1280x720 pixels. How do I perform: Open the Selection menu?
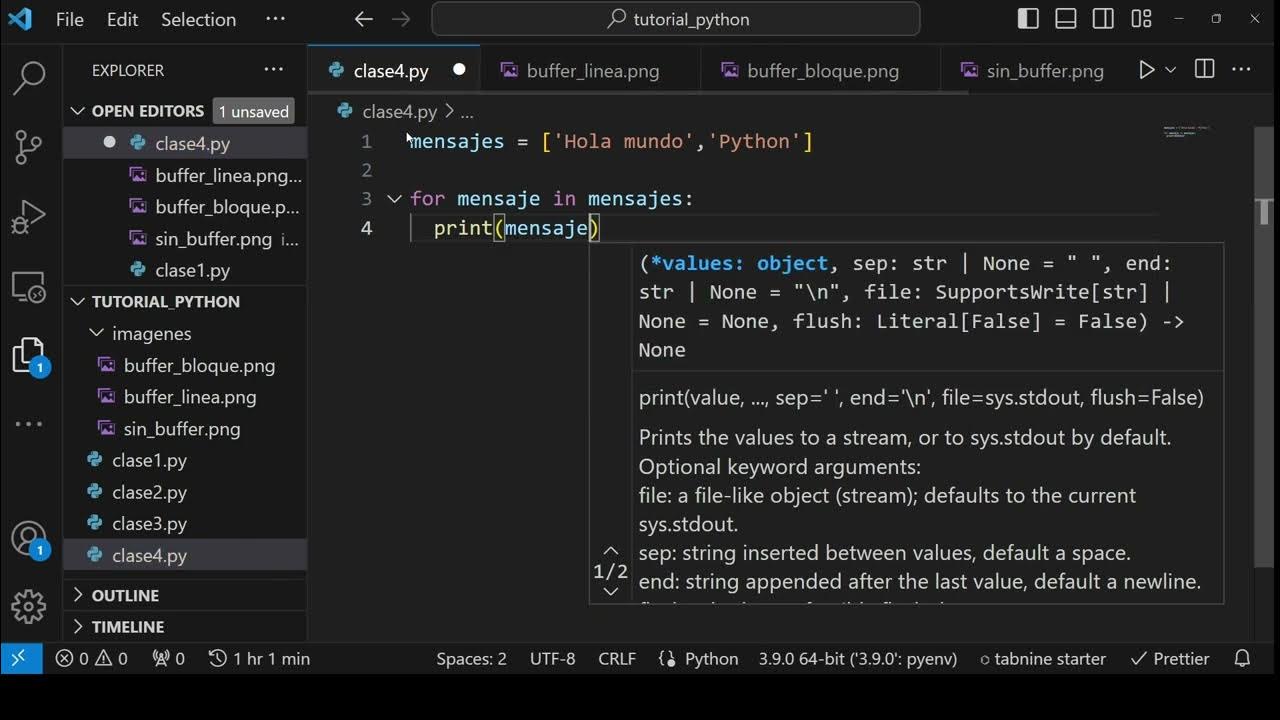point(198,19)
